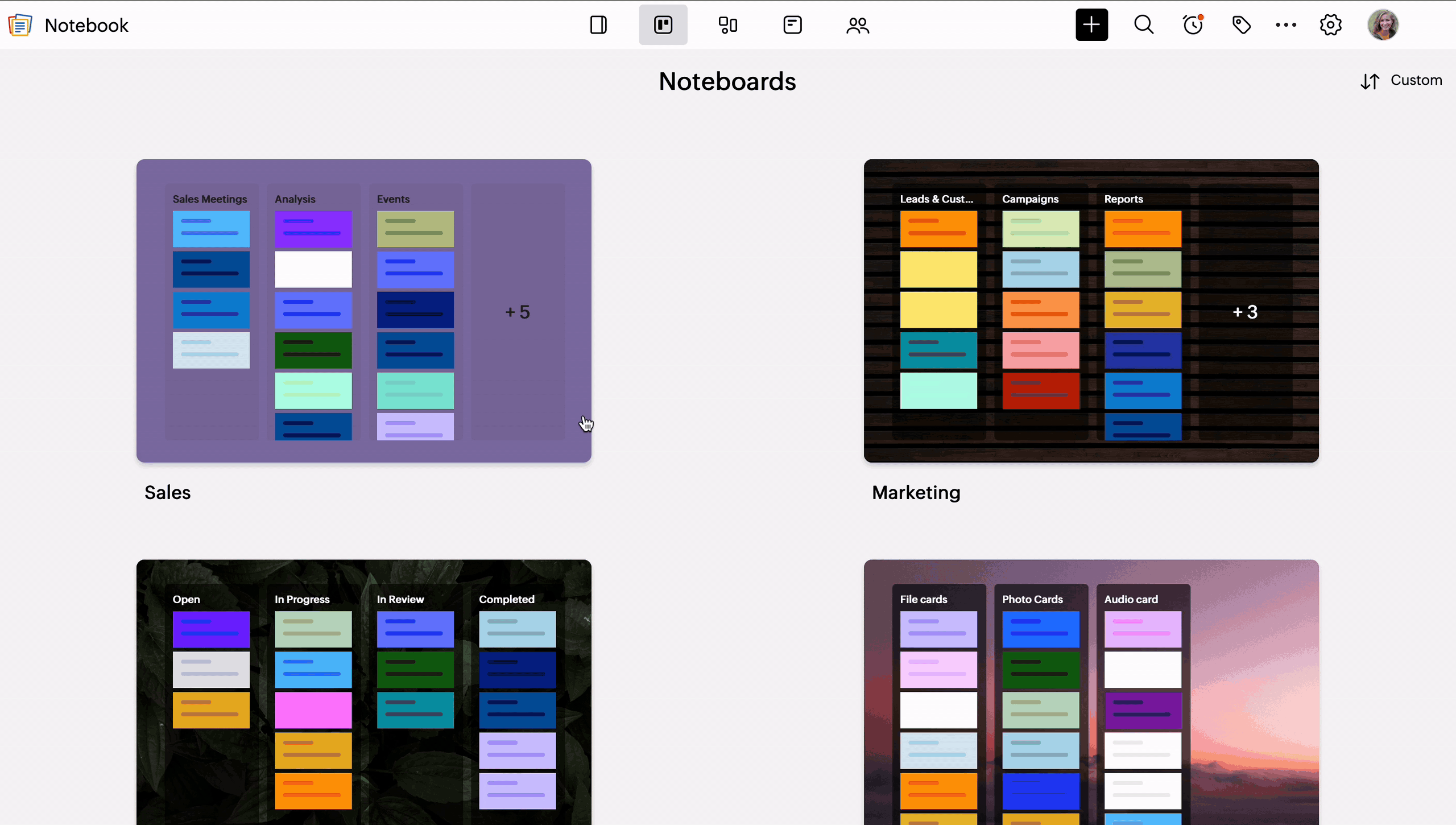Open the three-dots more options menu
Screen dimensions: 1456x825
tap(1285, 25)
